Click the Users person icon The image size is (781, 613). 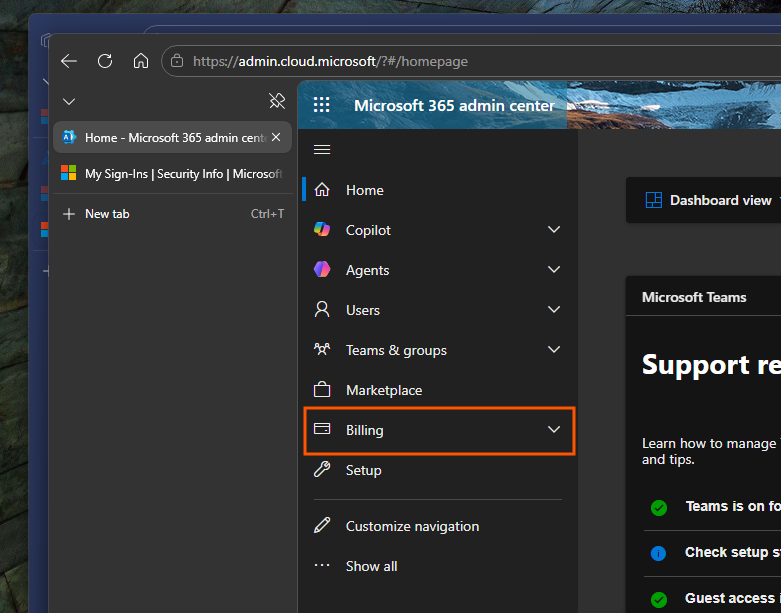pos(322,310)
